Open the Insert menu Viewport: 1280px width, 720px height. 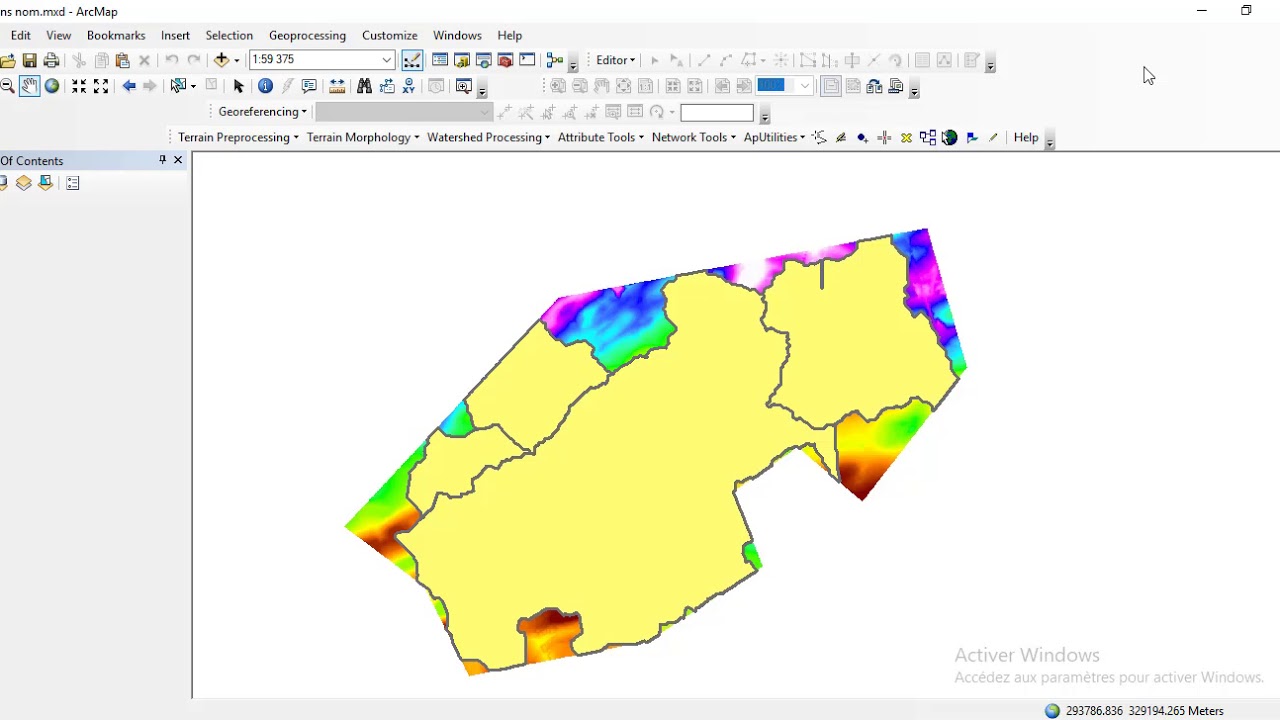(x=175, y=35)
